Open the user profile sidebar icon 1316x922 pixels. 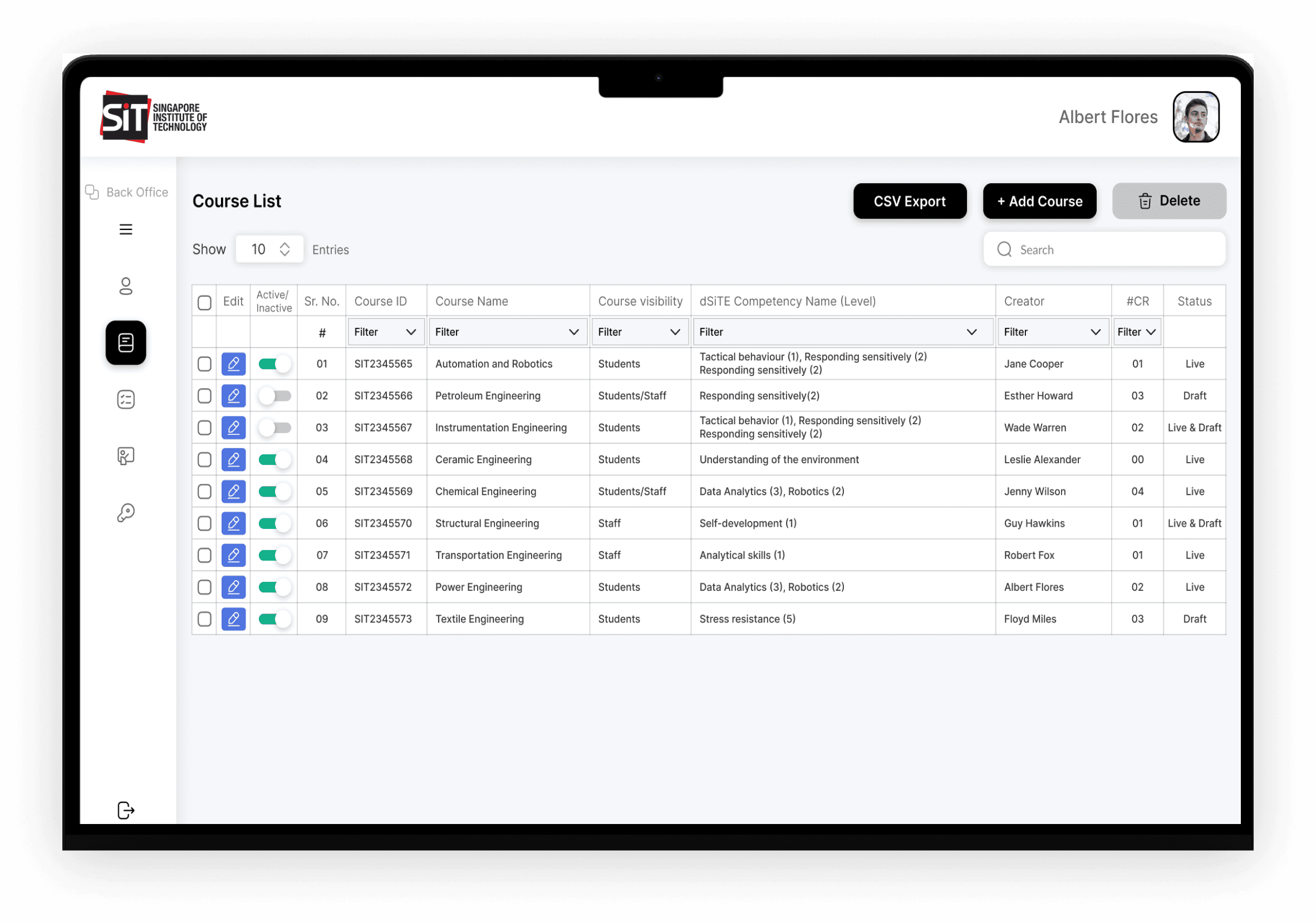(x=125, y=286)
